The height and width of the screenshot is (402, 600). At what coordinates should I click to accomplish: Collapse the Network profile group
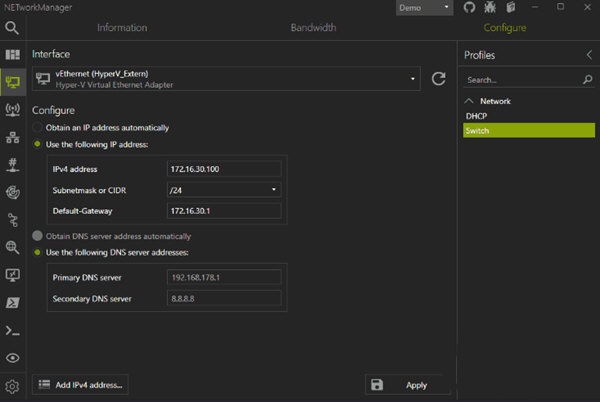tap(470, 101)
